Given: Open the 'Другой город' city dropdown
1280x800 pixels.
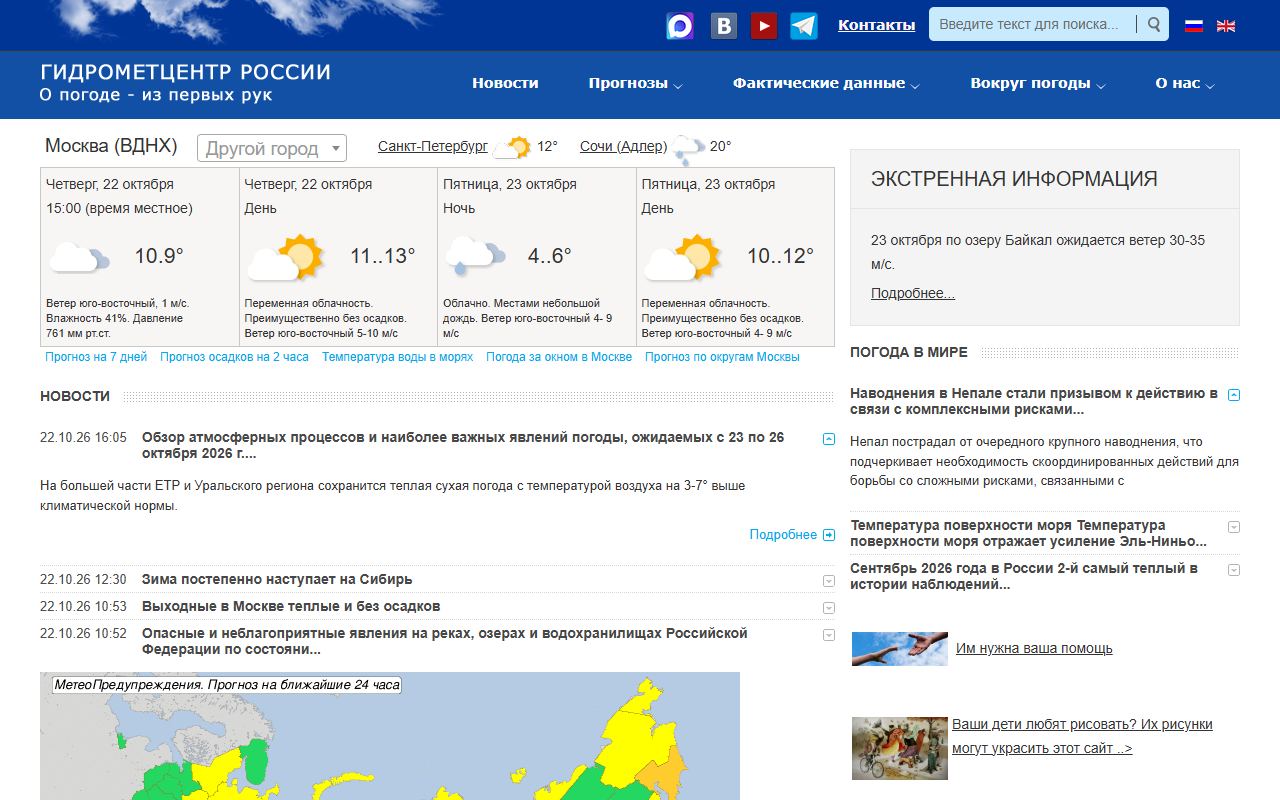Looking at the screenshot, I should 272,148.
